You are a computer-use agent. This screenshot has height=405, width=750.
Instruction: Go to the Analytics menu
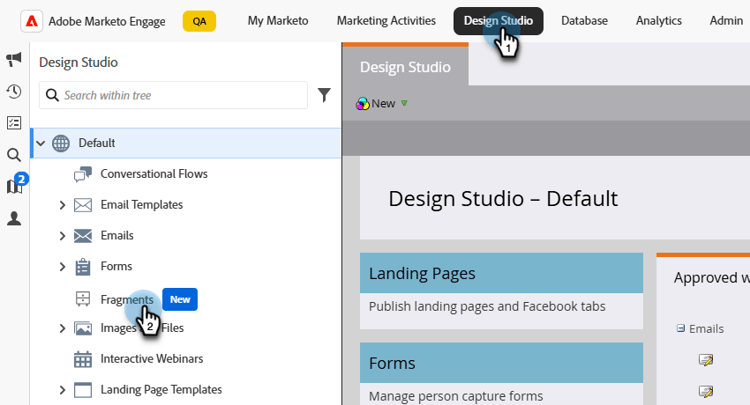tap(658, 21)
